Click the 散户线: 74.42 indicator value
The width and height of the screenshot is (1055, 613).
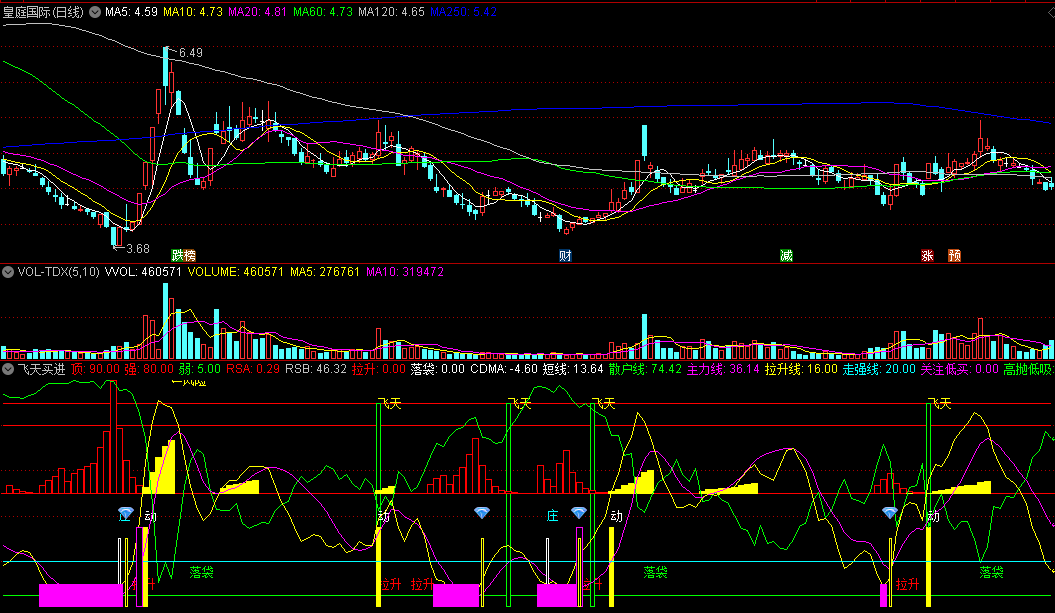(x=645, y=369)
